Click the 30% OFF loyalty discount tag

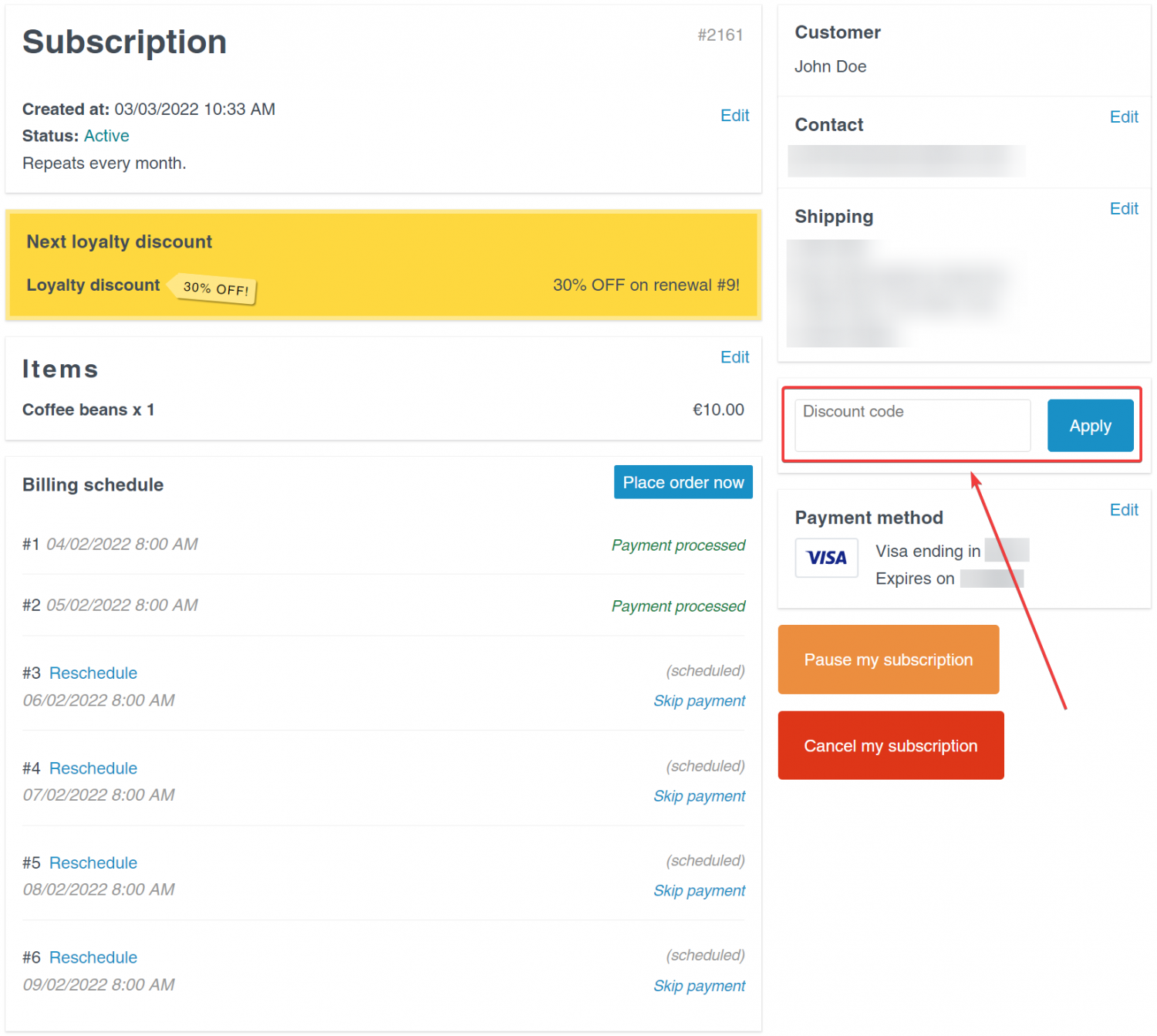(214, 289)
